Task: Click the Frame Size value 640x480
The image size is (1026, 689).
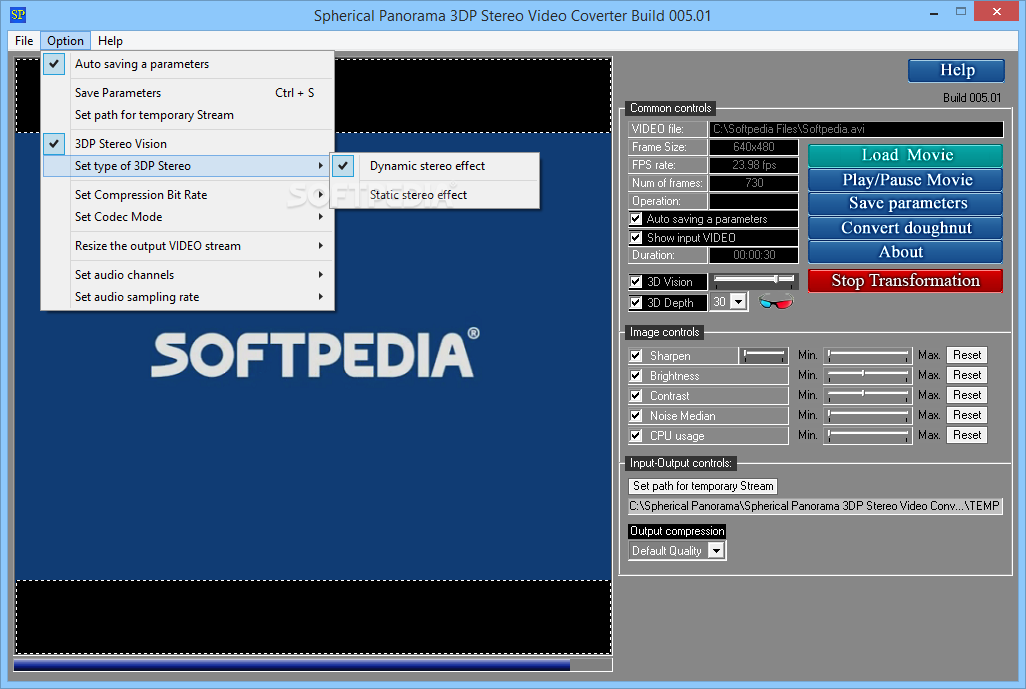Action: click(x=754, y=147)
